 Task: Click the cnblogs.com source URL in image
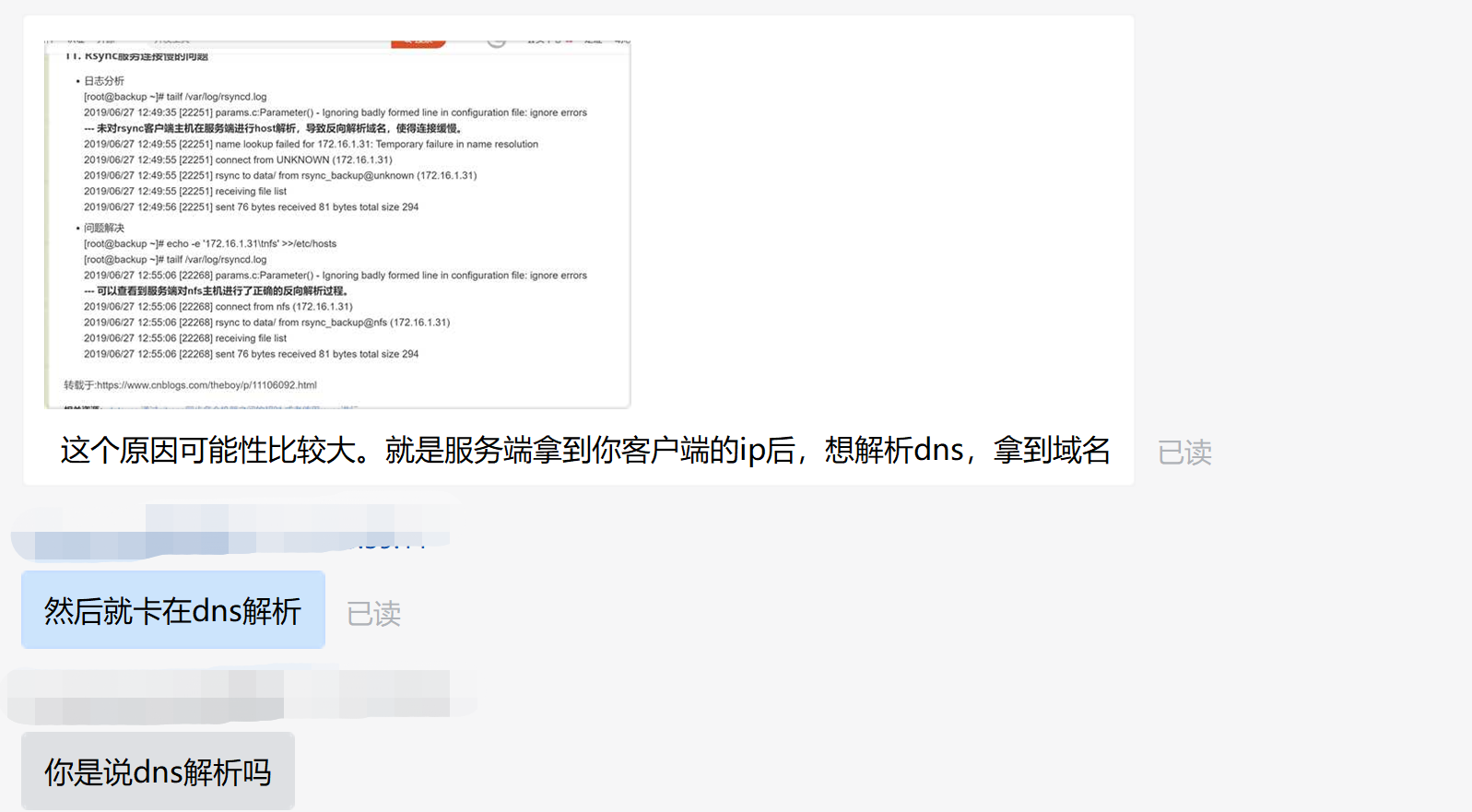point(206,385)
